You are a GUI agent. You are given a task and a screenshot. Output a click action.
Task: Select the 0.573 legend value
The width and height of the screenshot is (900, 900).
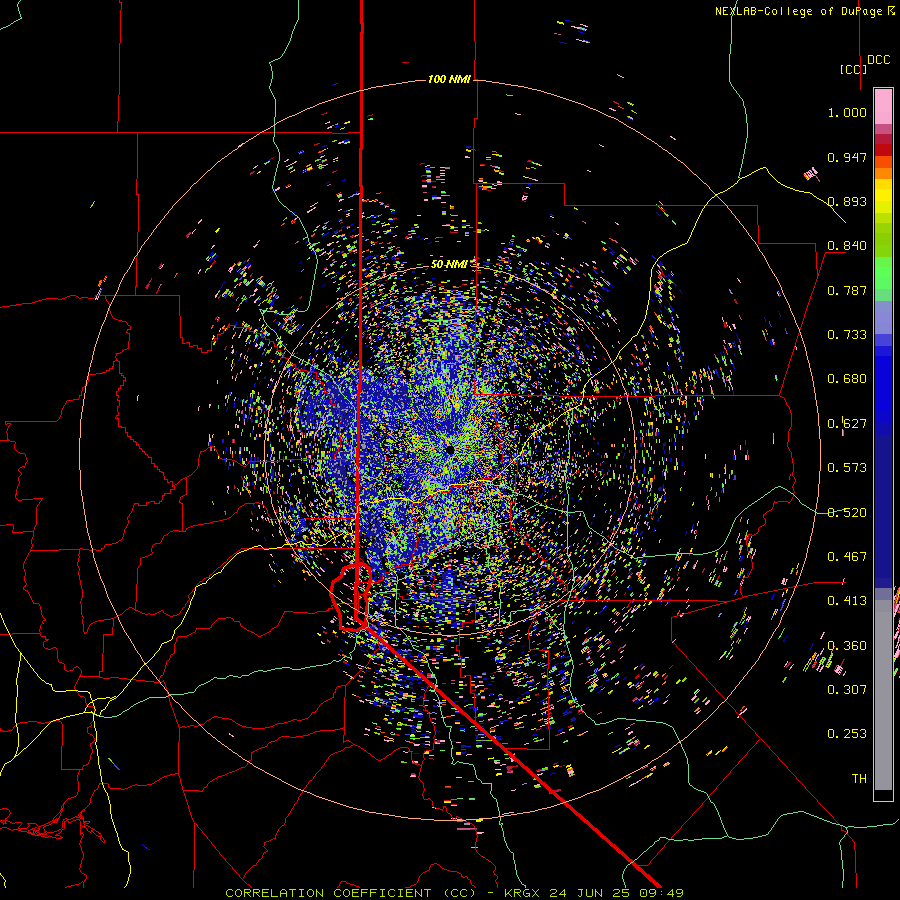point(847,468)
